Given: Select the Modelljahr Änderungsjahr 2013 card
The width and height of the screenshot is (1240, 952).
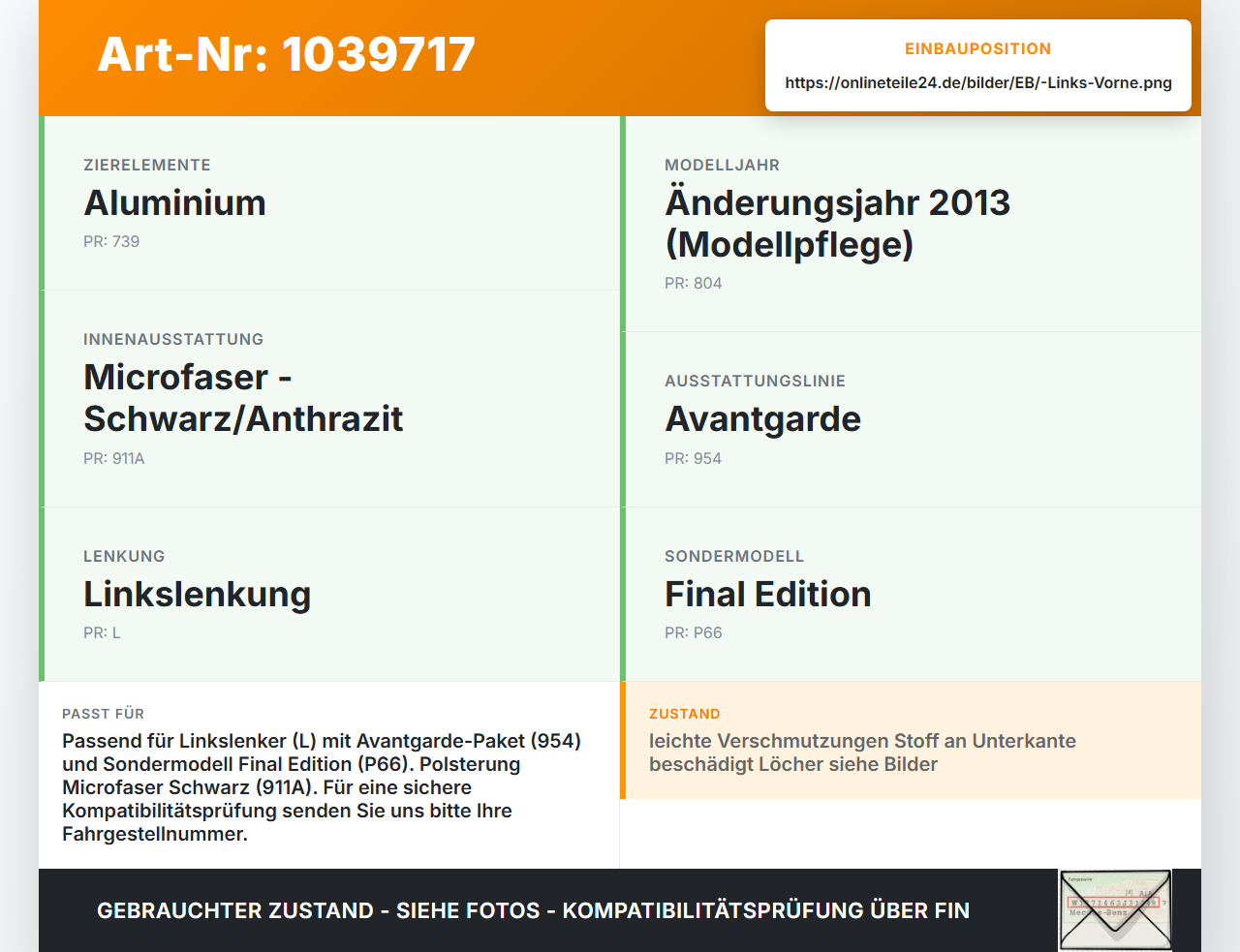Looking at the screenshot, I should 911,224.
